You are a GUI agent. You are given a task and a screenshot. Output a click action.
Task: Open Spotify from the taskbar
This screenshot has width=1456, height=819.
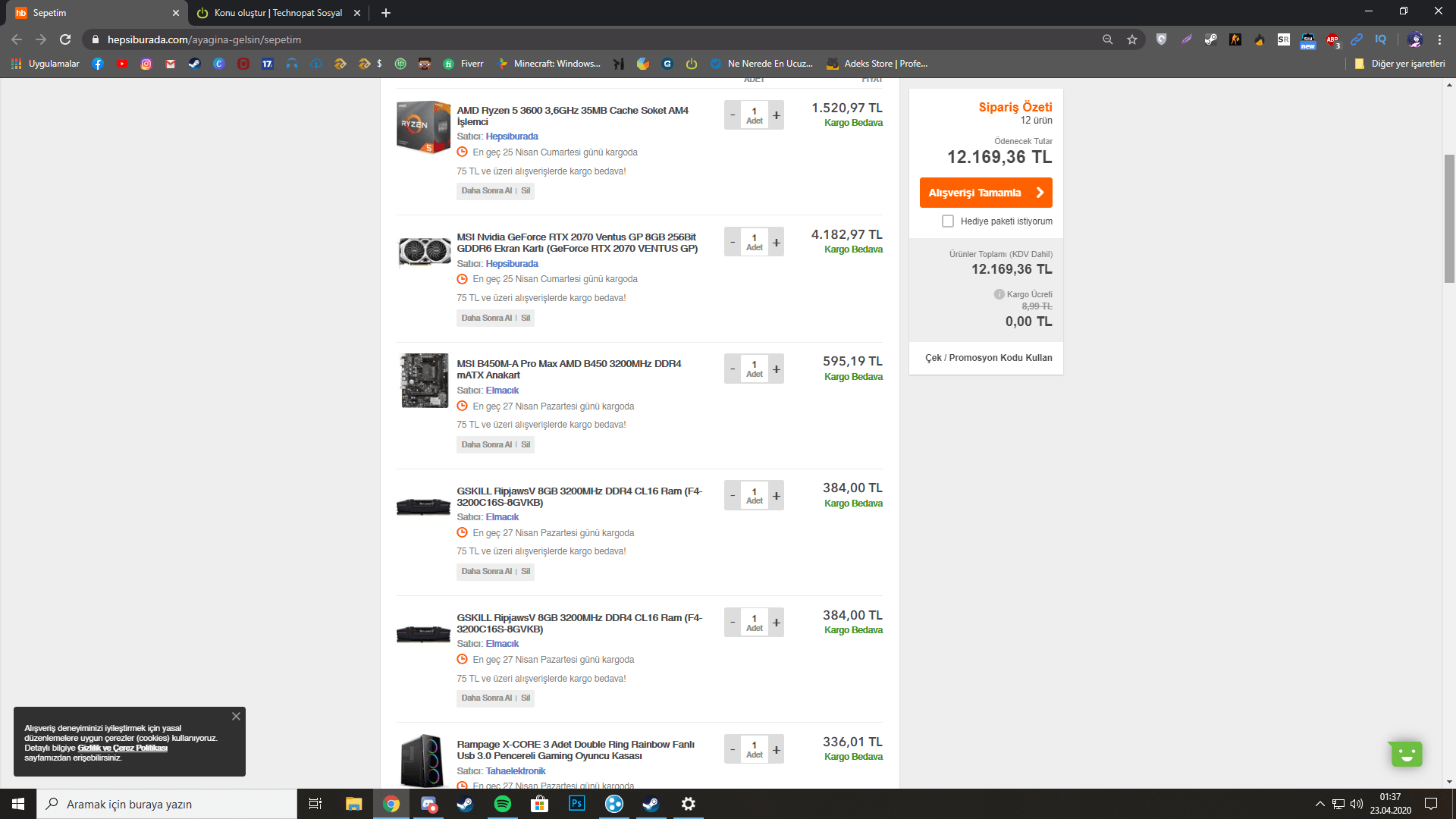502,804
